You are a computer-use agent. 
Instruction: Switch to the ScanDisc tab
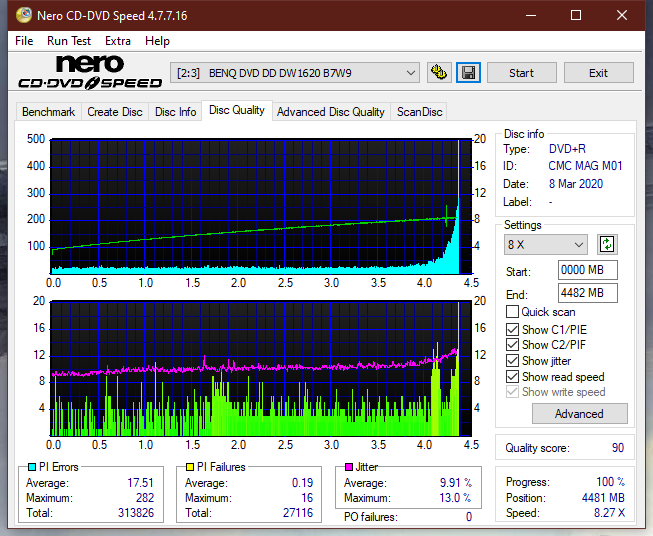click(x=419, y=112)
